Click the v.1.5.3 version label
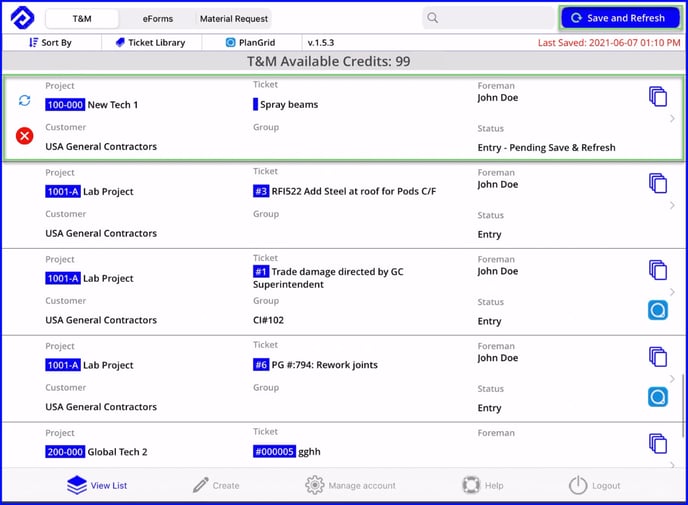 [x=321, y=43]
